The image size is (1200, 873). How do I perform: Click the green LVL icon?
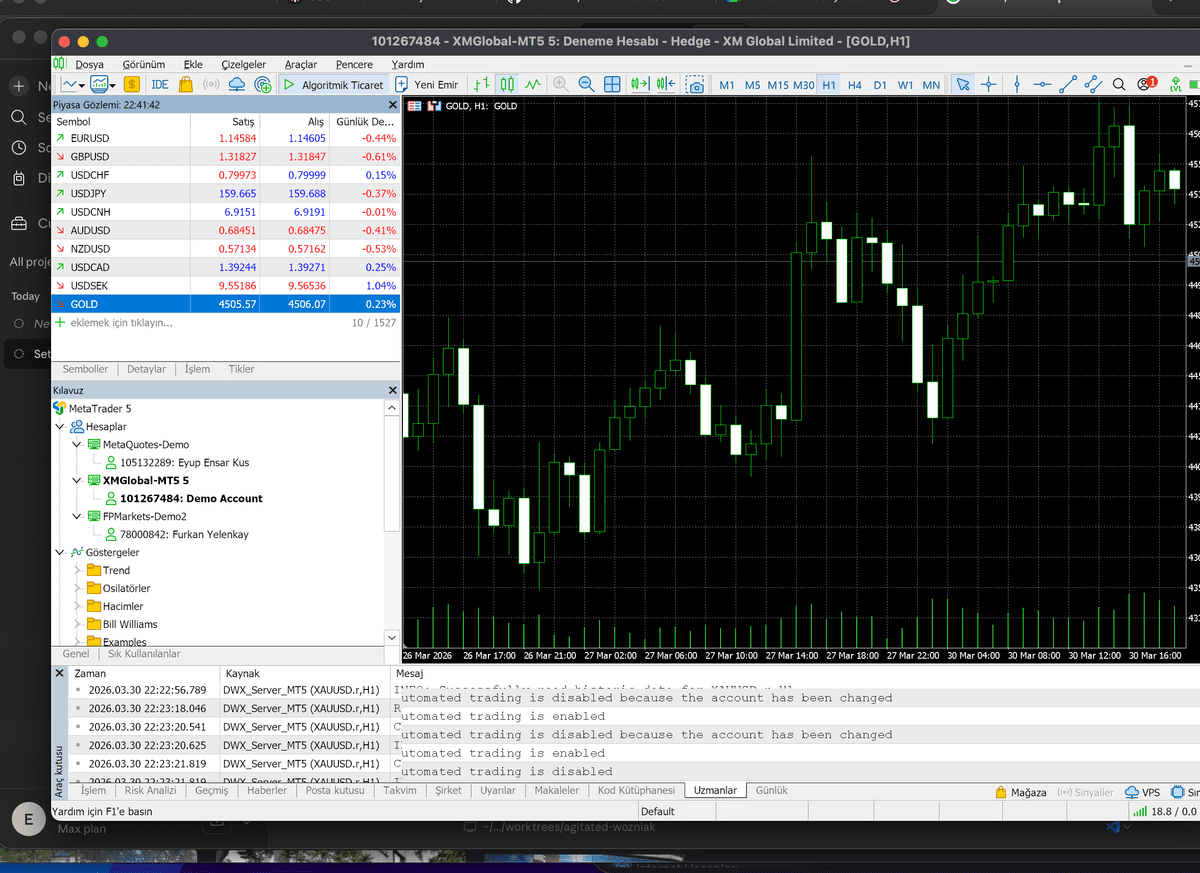(x=1176, y=85)
